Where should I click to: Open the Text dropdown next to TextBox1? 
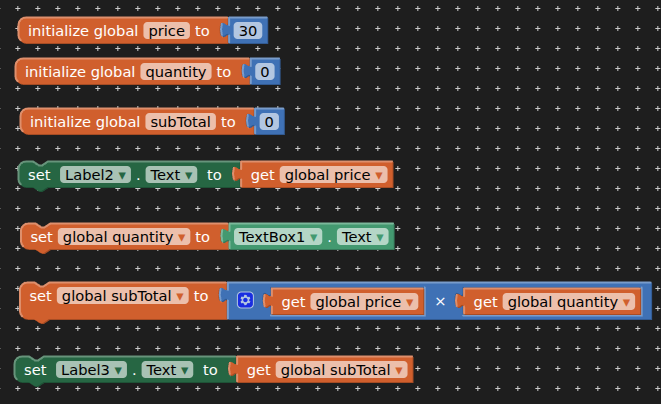363,237
